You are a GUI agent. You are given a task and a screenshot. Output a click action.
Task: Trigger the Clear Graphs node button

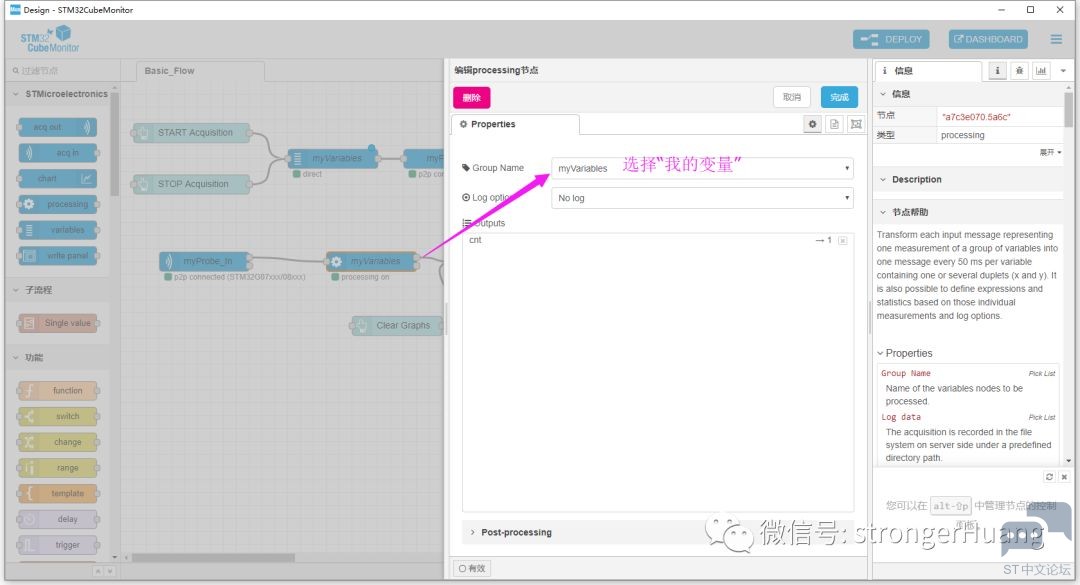pos(361,325)
